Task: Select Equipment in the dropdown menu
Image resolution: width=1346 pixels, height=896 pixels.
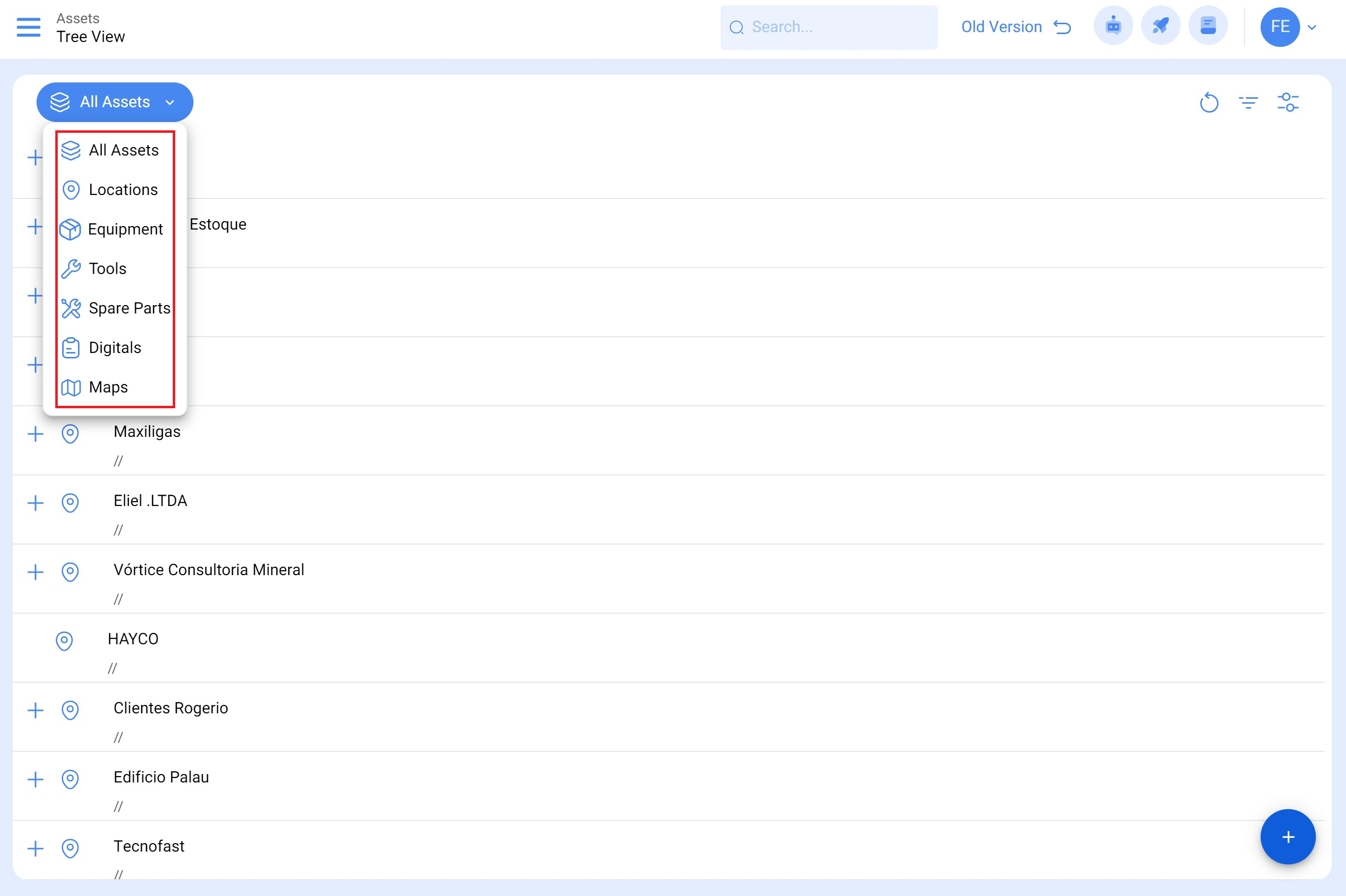Action: [x=115, y=229]
